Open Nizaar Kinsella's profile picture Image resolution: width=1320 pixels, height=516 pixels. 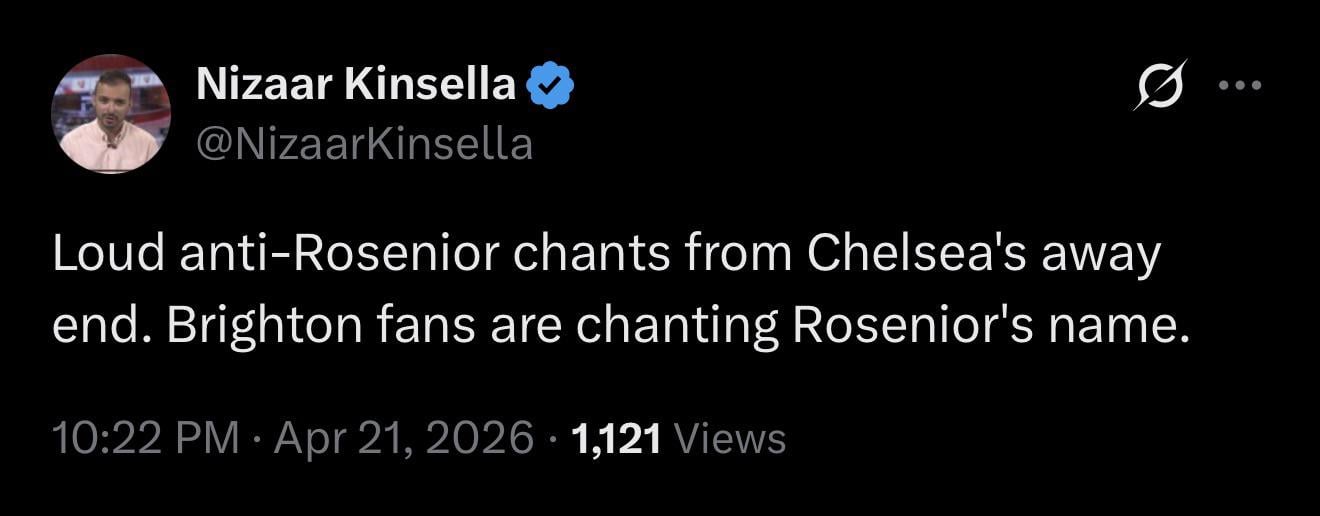coord(111,114)
